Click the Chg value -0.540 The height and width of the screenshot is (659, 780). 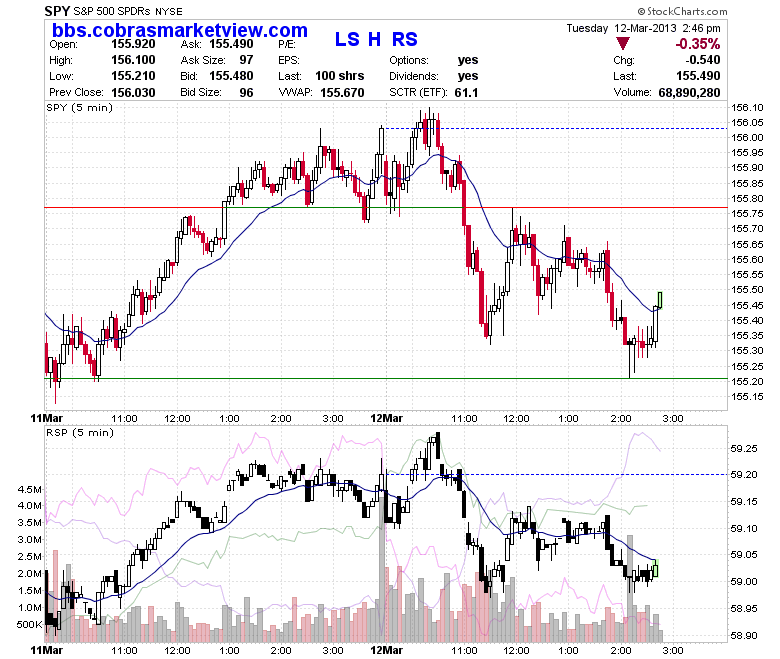tap(702, 60)
